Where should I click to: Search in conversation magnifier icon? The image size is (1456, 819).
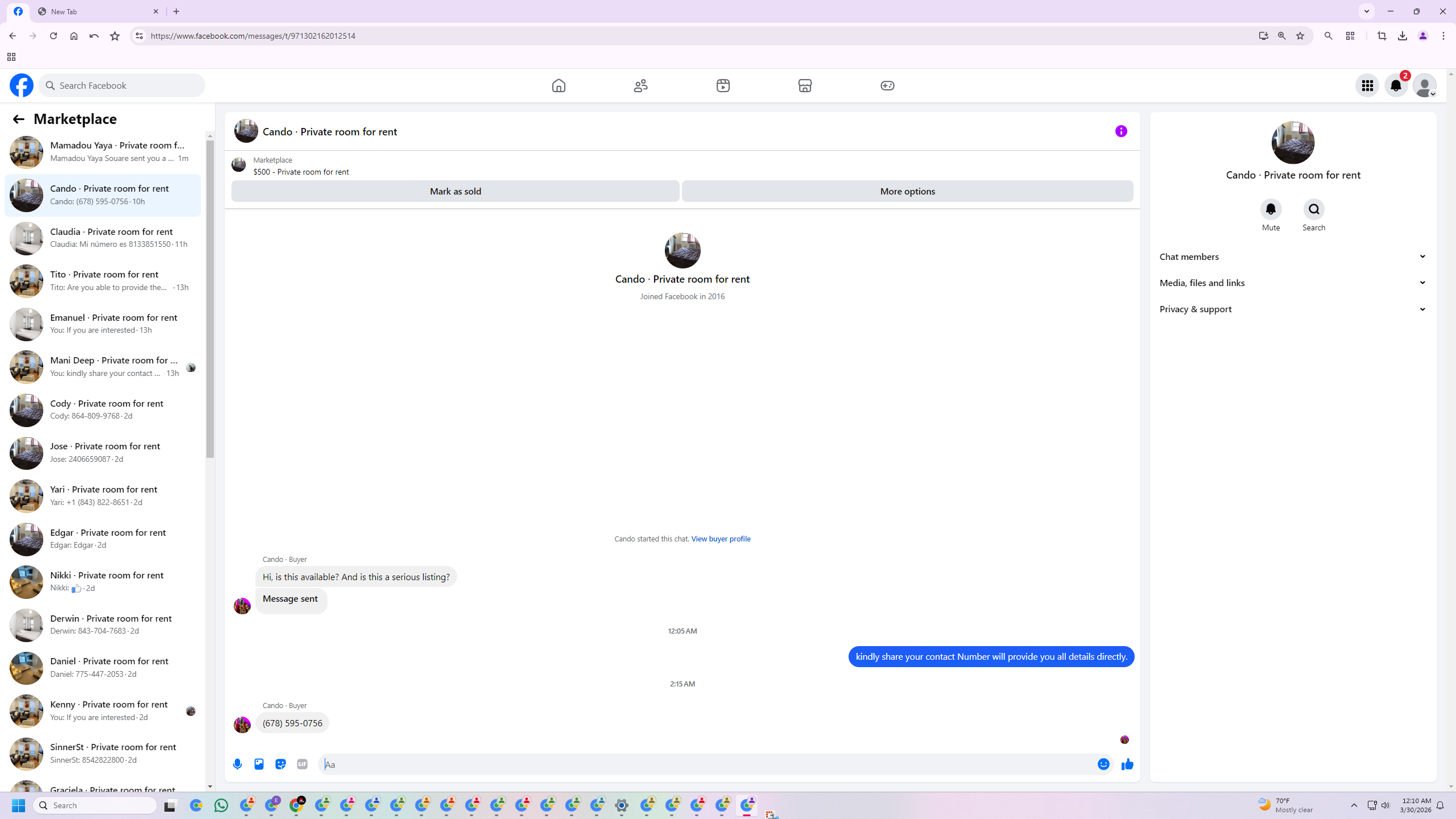click(1314, 210)
